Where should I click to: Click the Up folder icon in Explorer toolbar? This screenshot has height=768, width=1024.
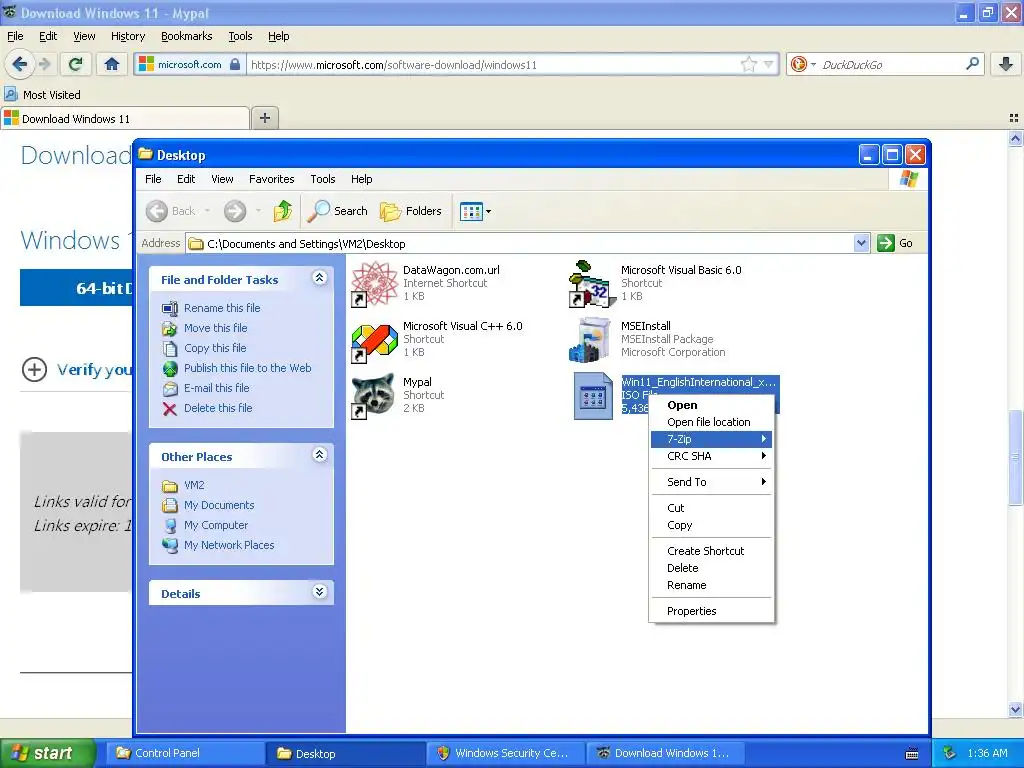[x=283, y=210]
